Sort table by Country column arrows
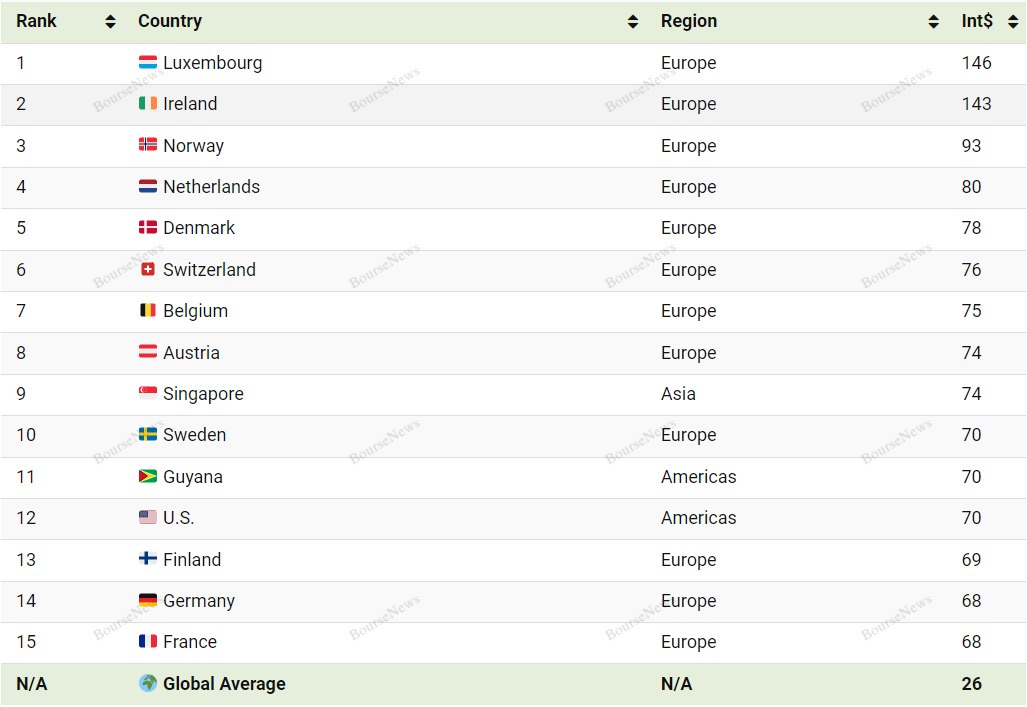The height and width of the screenshot is (707, 1027). click(x=633, y=22)
